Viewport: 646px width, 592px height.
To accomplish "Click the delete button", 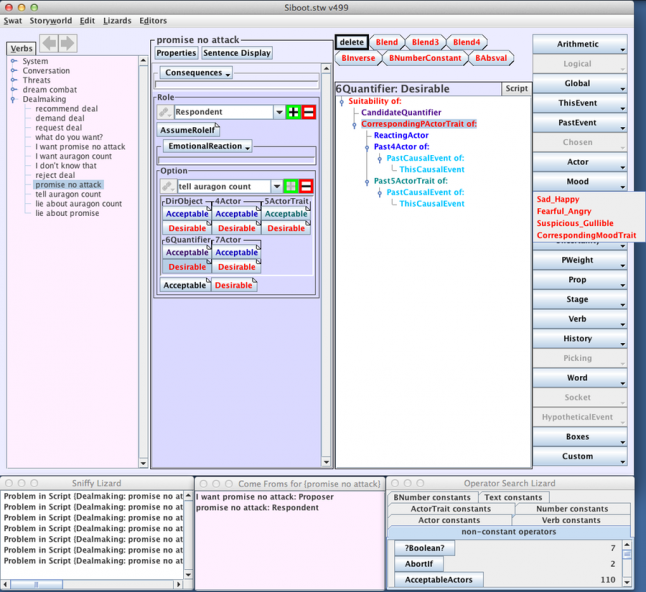I will coord(351,42).
